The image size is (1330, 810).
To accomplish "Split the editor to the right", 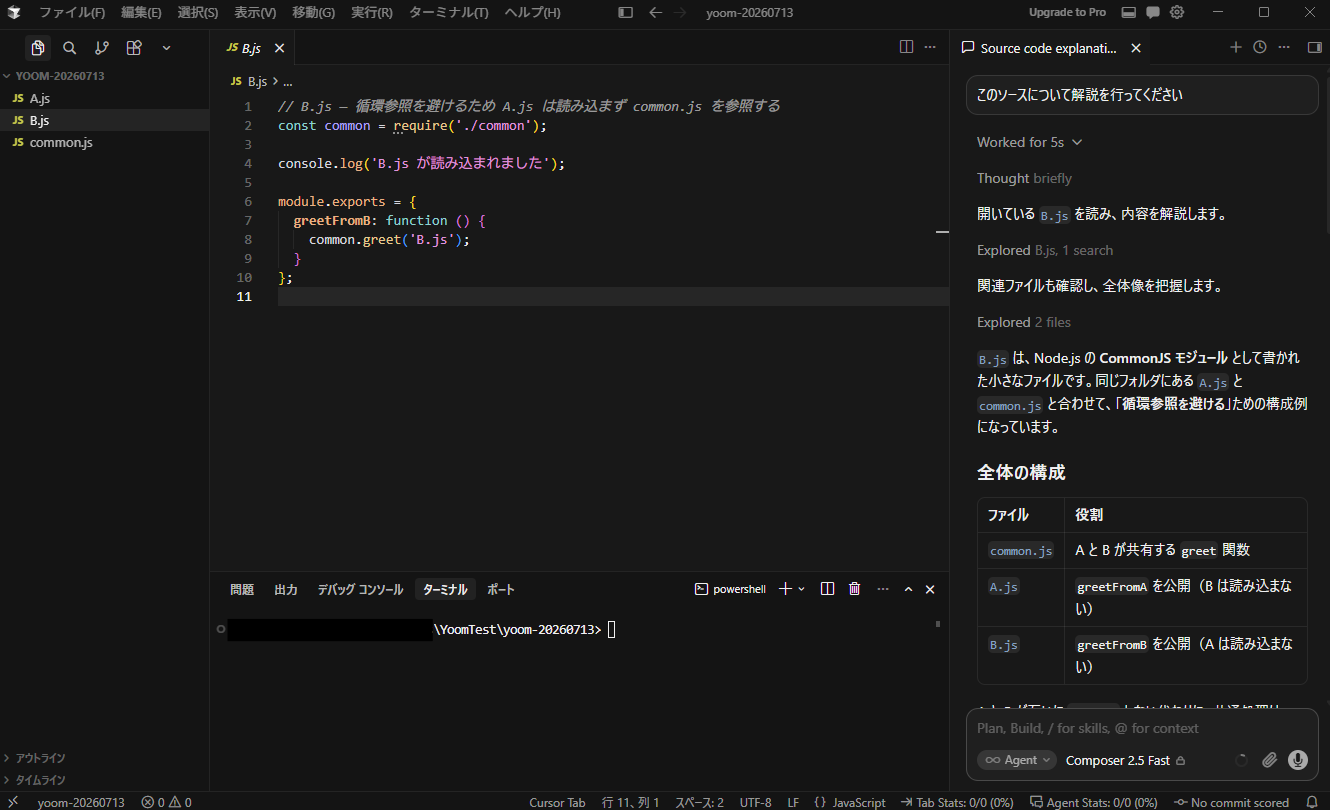I will 906,47.
